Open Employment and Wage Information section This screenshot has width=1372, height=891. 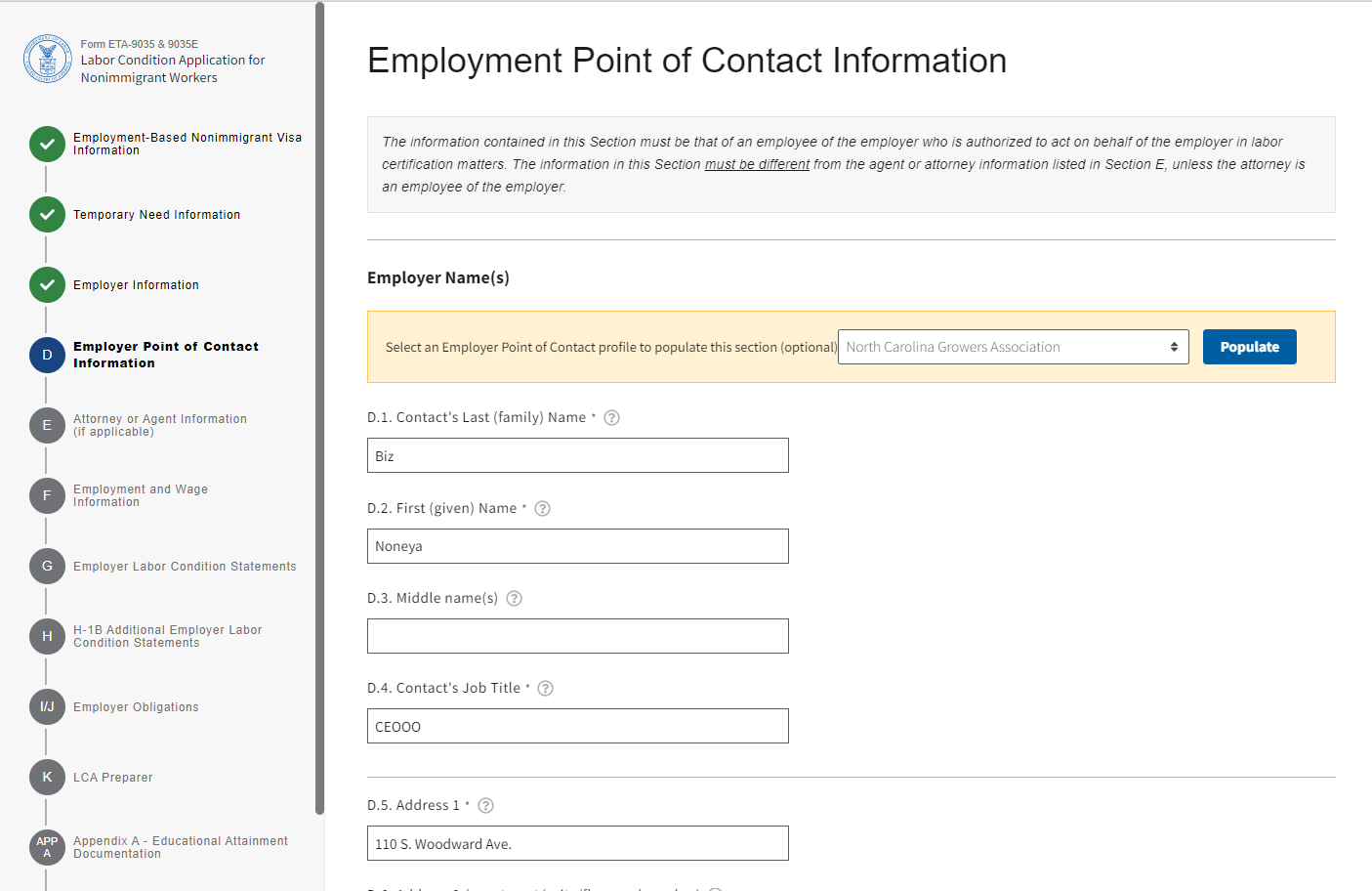[141, 495]
